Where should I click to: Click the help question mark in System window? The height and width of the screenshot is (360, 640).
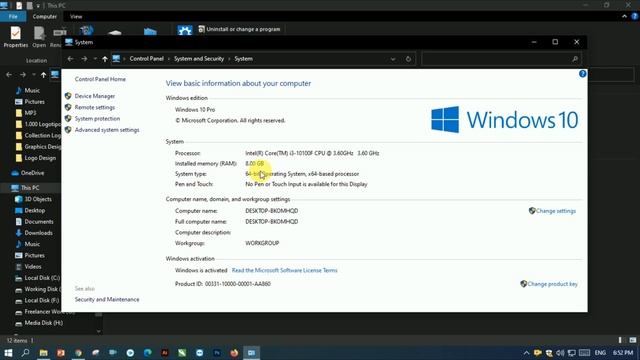(x=582, y=74)
